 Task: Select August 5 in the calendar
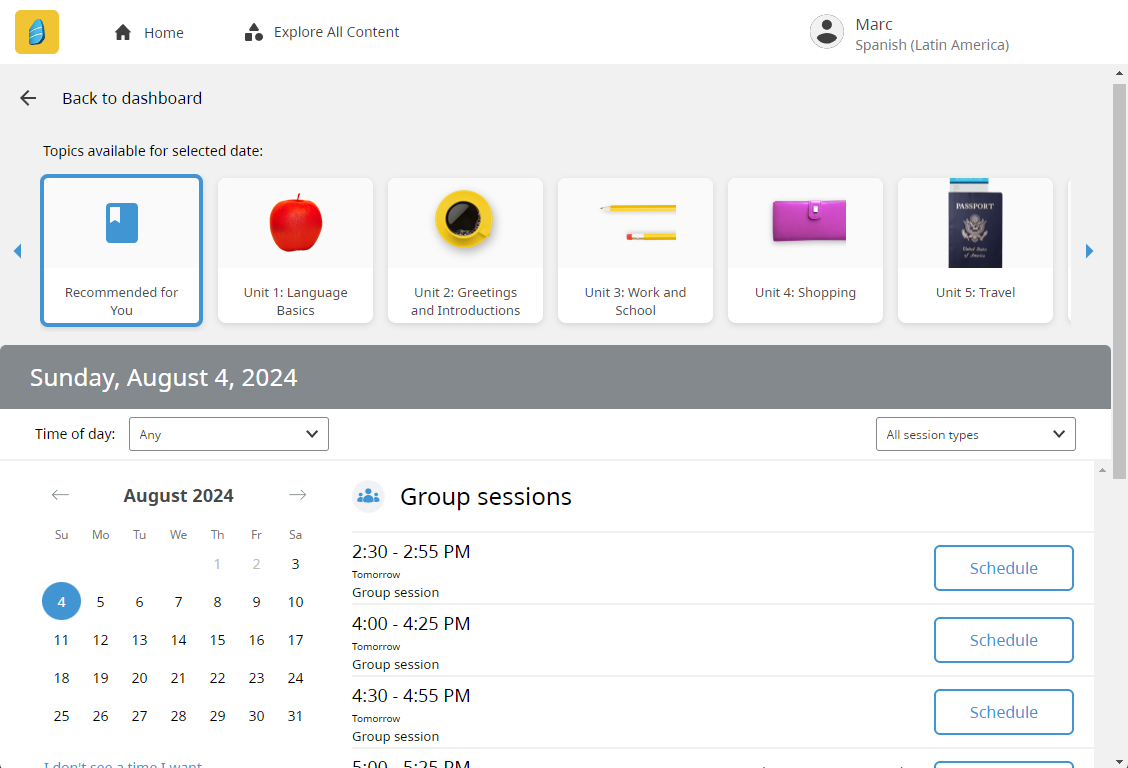pos(100,602)
